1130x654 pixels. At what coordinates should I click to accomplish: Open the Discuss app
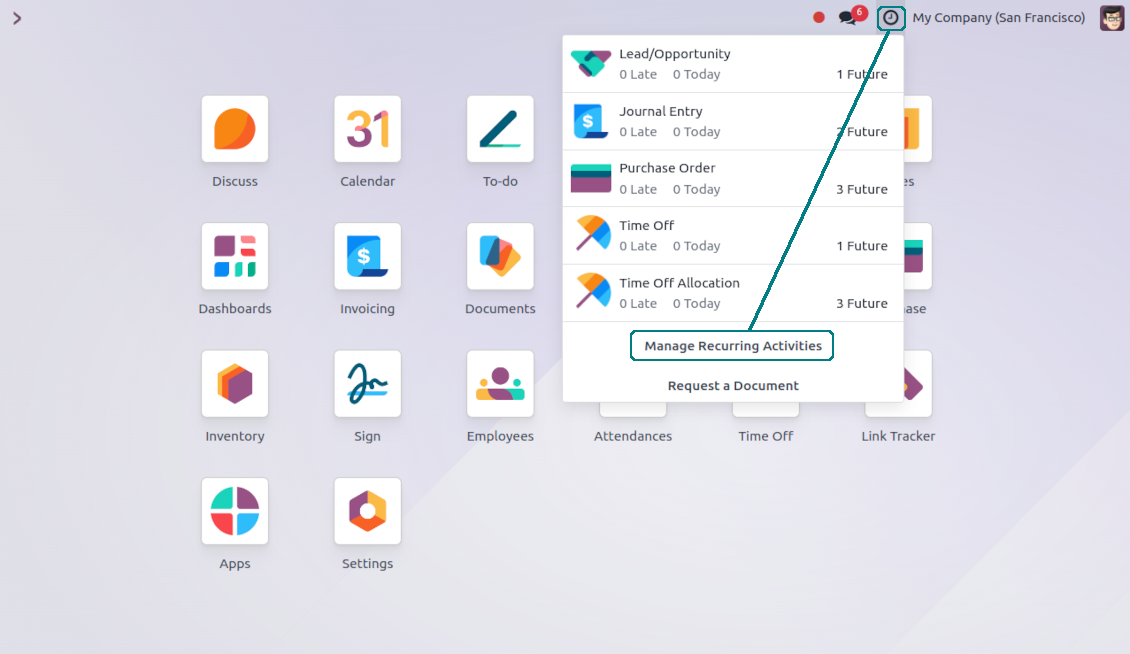point(235,129)
